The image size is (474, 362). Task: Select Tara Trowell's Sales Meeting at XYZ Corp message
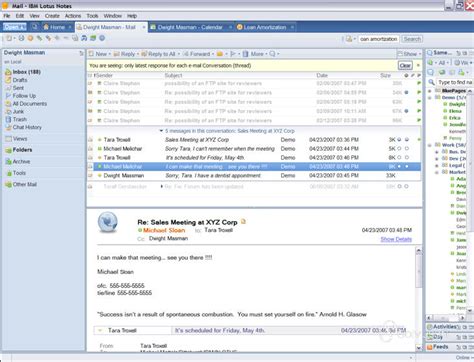(x=254, y=140)
